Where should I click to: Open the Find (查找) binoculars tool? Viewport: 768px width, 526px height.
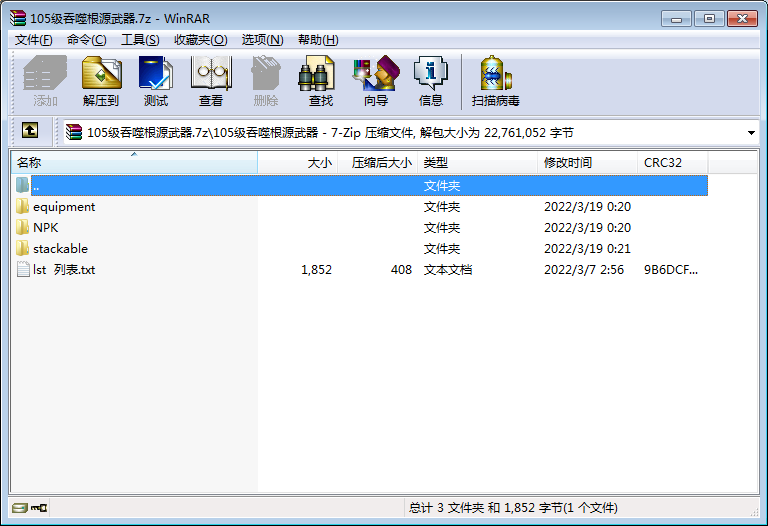[x=321, y=81]
